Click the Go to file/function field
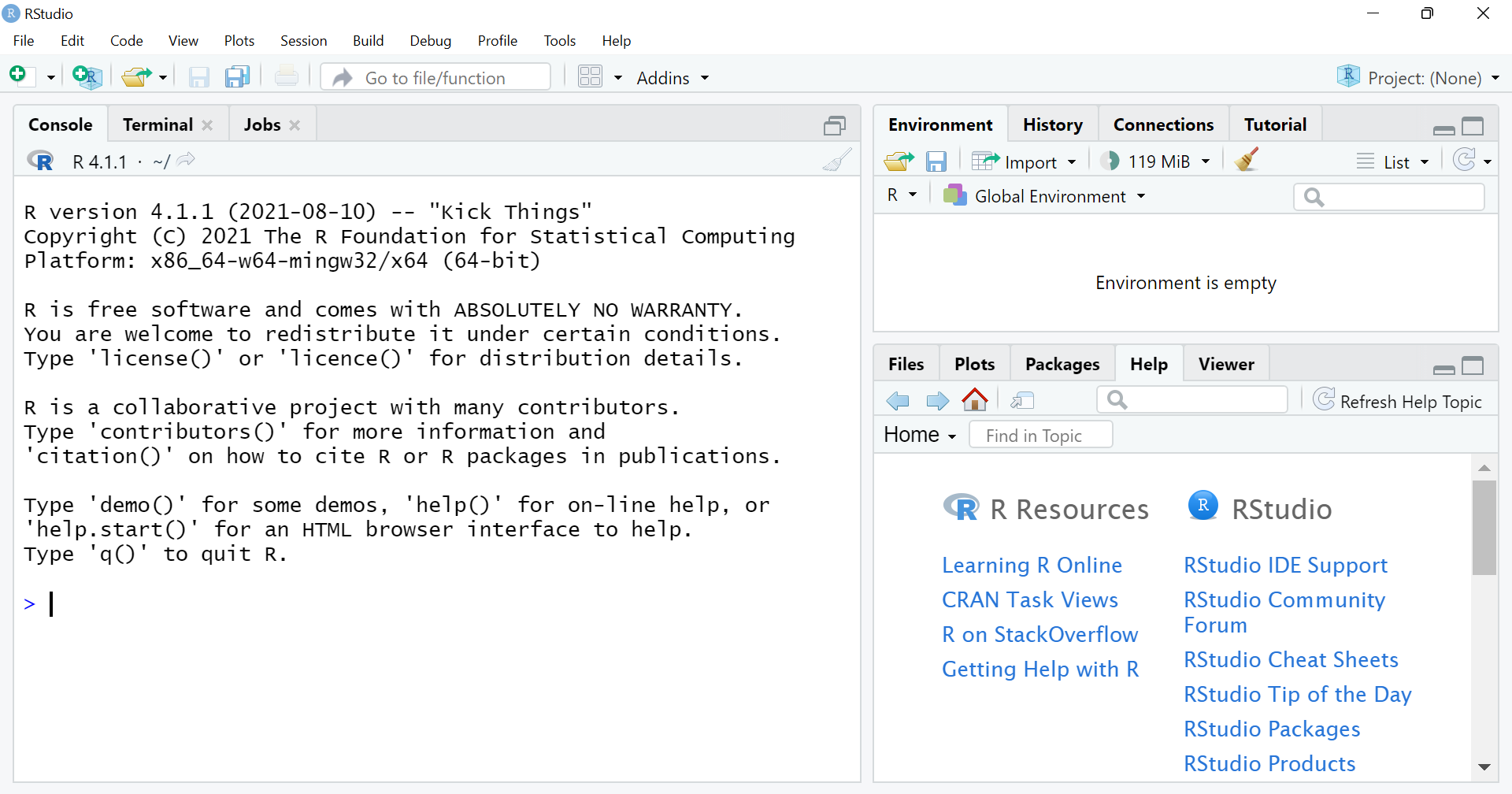Screen dimensions: 1512x794 (x=435, y=77)
